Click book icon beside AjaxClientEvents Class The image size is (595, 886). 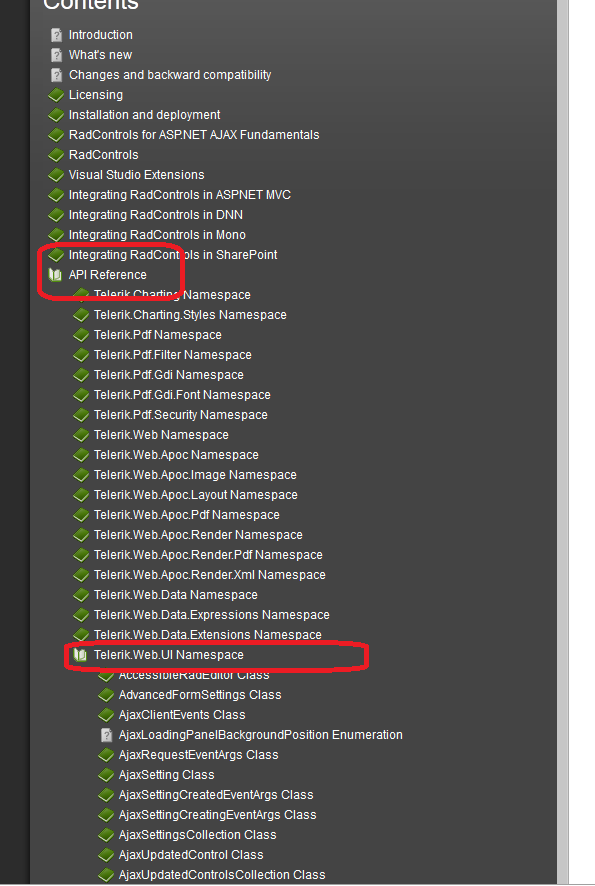(106, 715)
